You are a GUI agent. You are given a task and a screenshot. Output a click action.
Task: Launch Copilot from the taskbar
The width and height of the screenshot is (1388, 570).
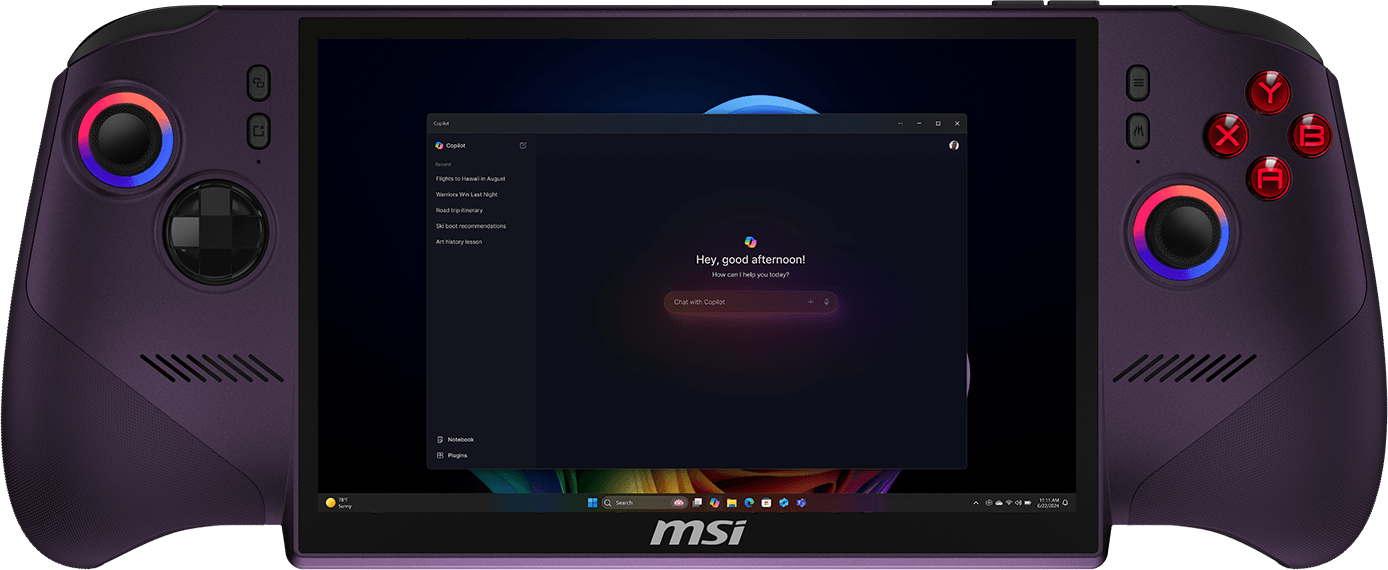tap(715, 503)
